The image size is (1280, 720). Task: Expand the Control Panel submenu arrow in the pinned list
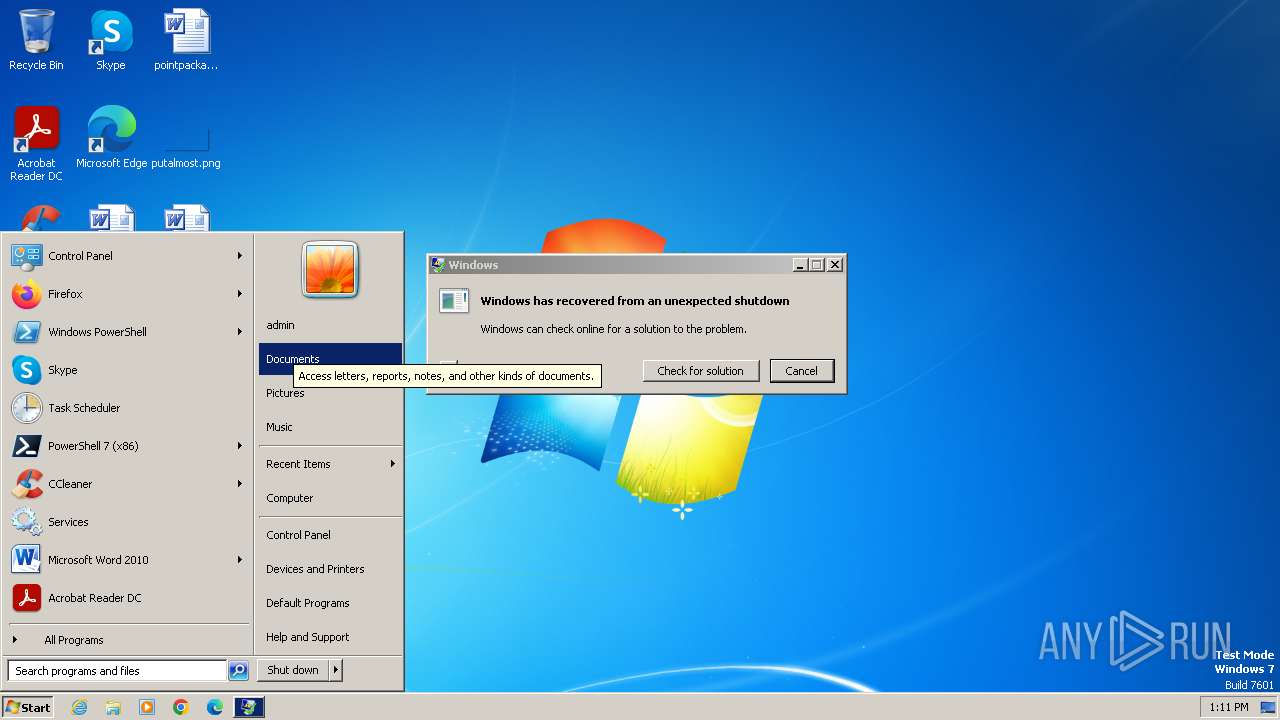coord(240,256)
